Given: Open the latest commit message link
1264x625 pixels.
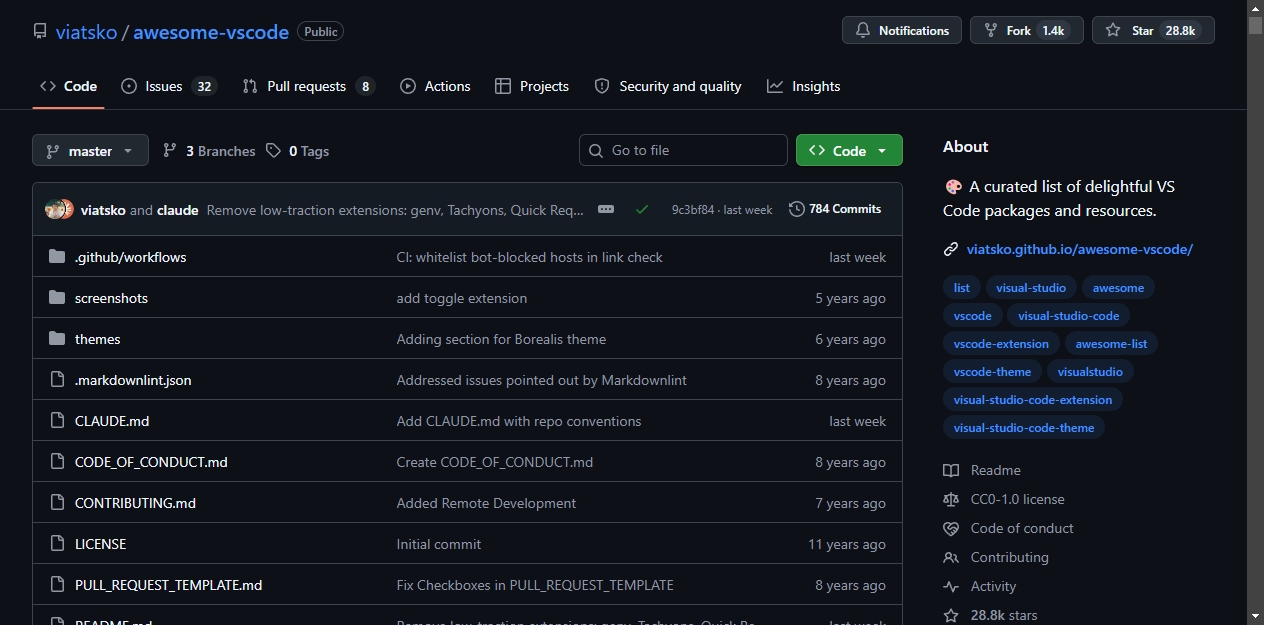Looking at the screenshot, I should coord(395,210).
